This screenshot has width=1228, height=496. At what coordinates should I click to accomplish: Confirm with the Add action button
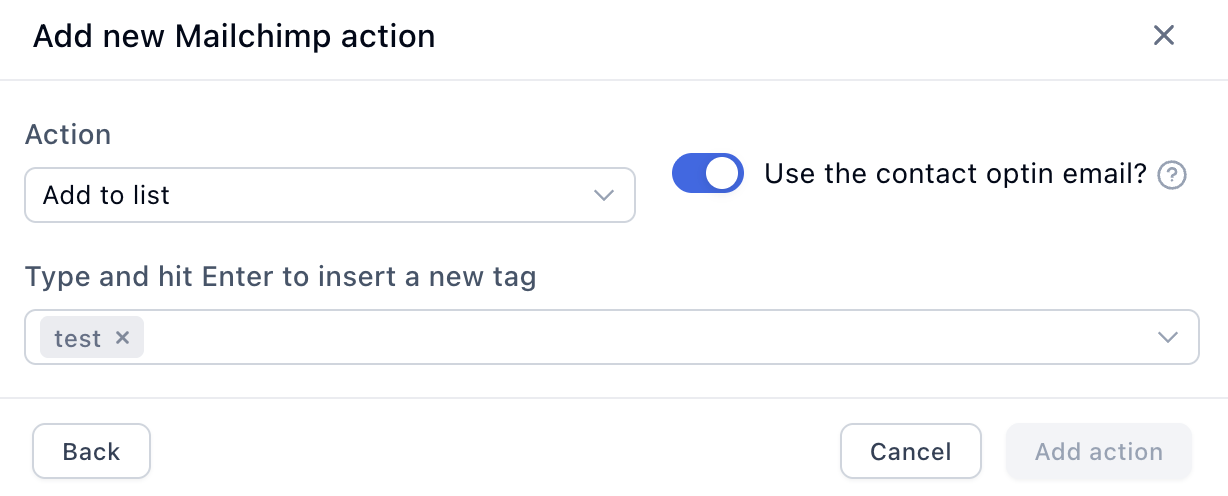1098,452
